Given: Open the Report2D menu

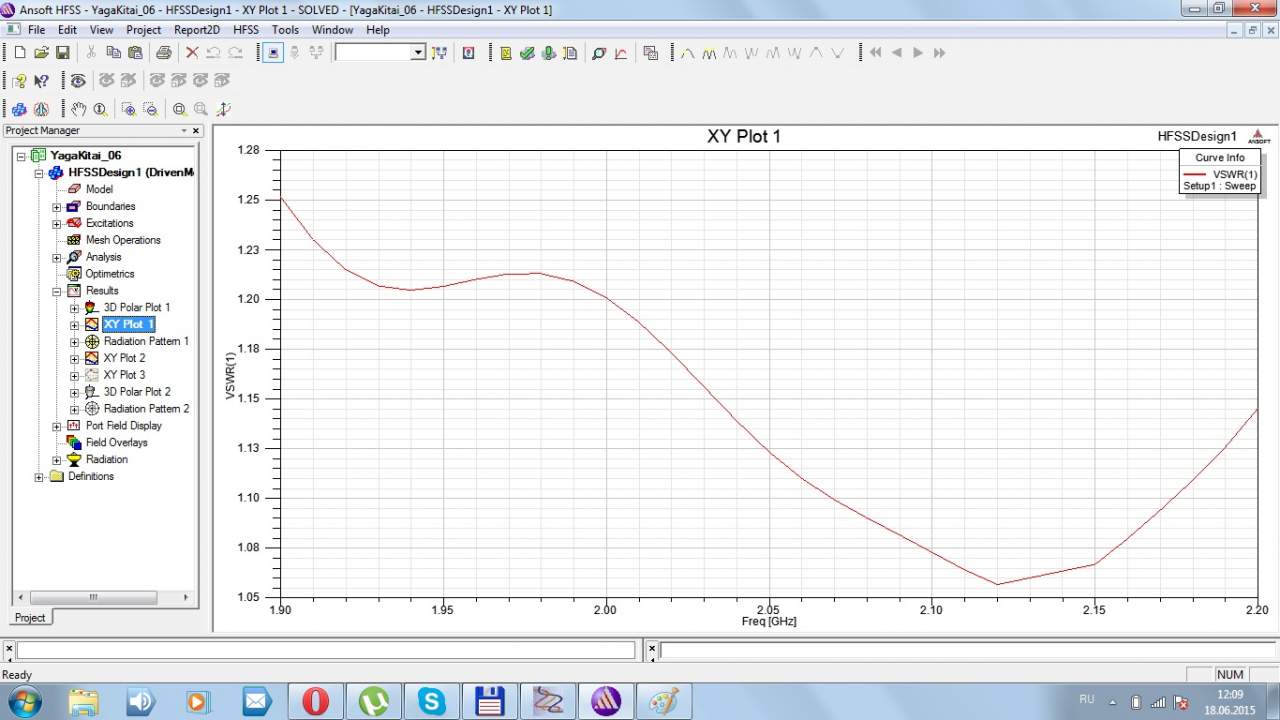Looking at the screenshot, I should pyautogui.click(x=196, y=30).
